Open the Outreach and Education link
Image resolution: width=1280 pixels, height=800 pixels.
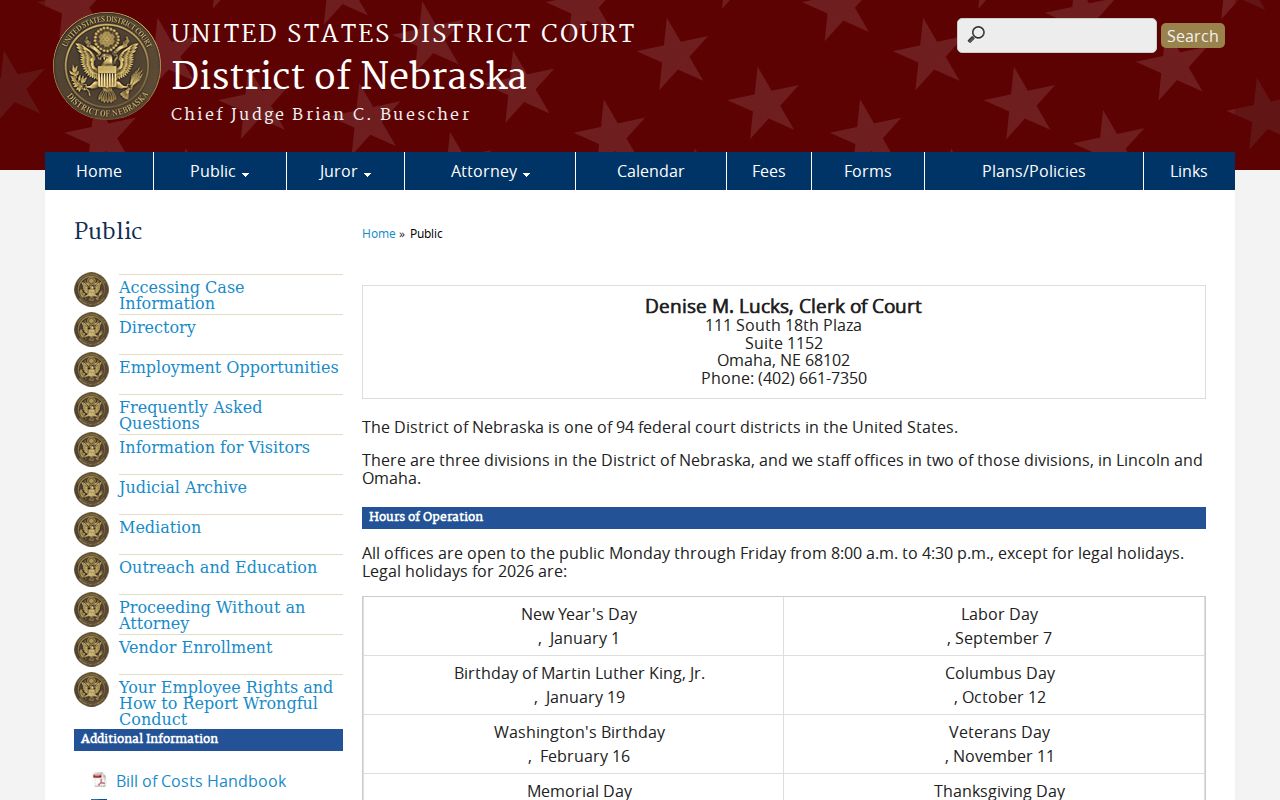point(218,567)
